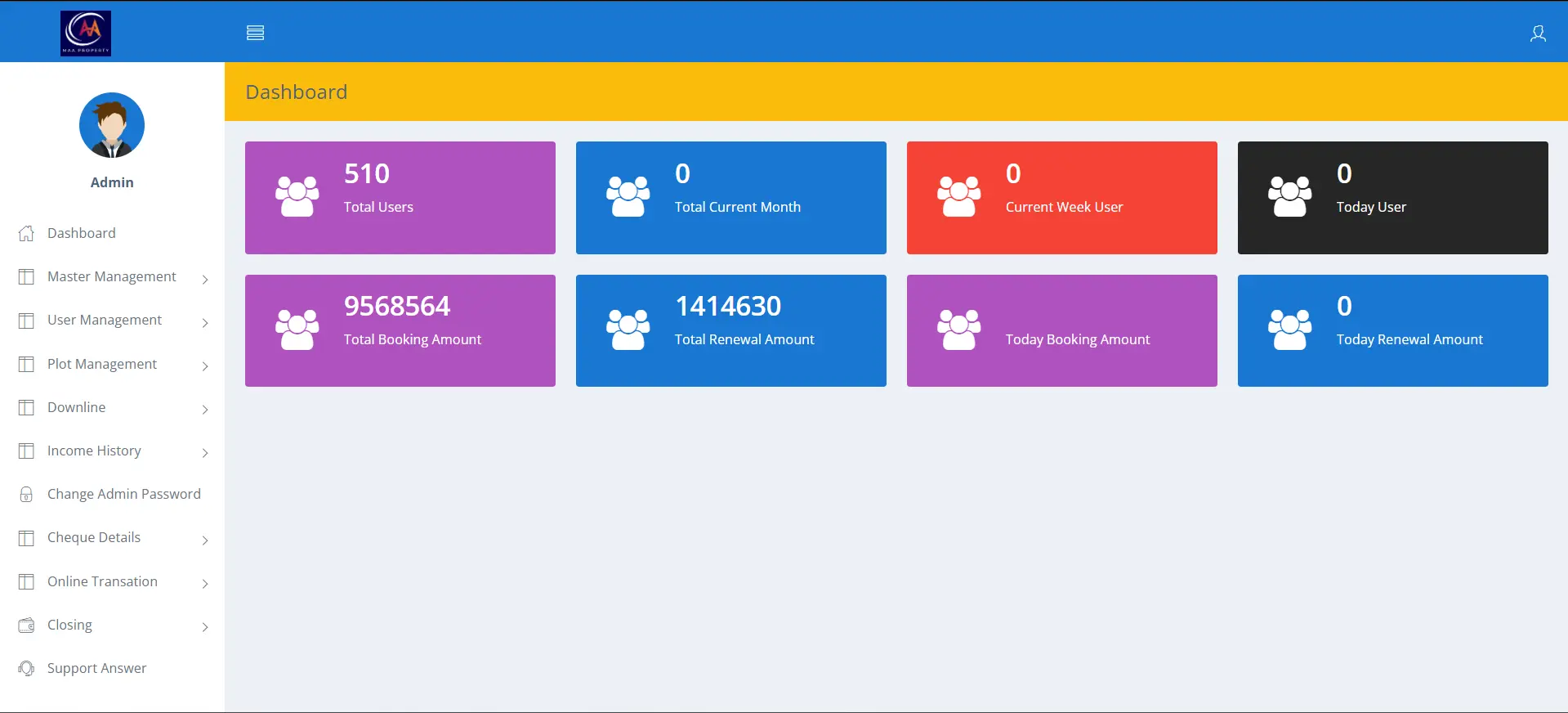Click the Today Booking Amount label
Image resolution: width=1568 pixels, height=713 pixels.
pos(1078,340)
